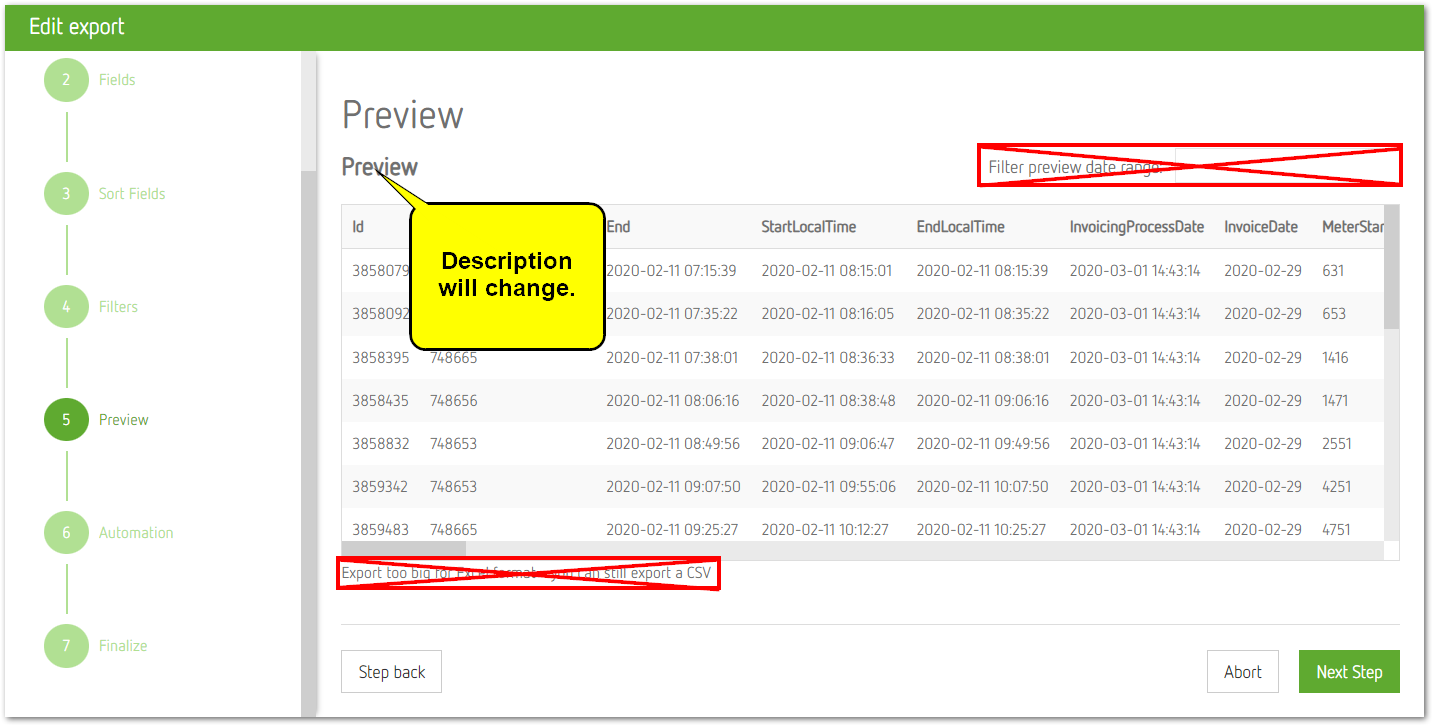
Task: Click InvoicingProcessDate cell in row 3858079
Action: point(1135,270)
